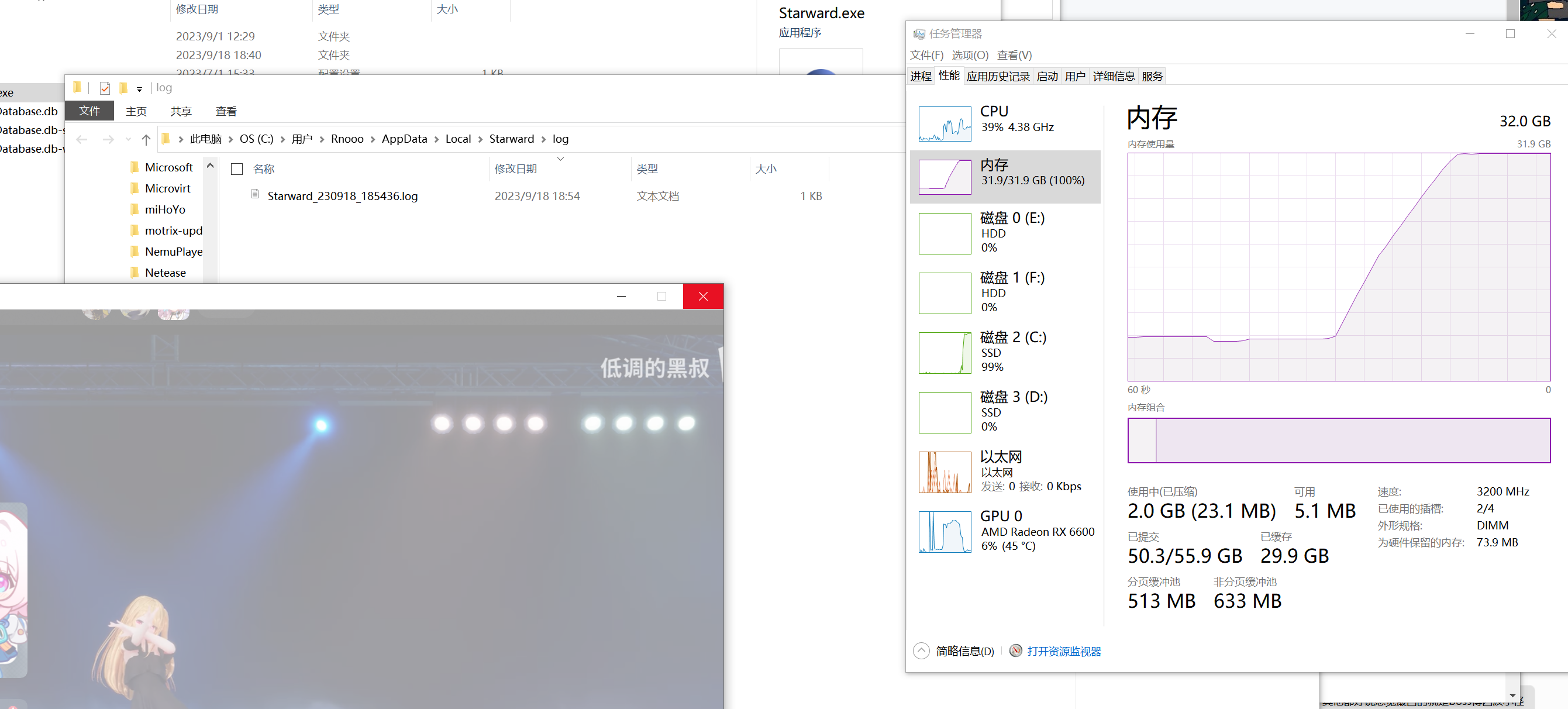
Task: Open the 查看(V) menu in Task Manager
Action: [1013, 55]
